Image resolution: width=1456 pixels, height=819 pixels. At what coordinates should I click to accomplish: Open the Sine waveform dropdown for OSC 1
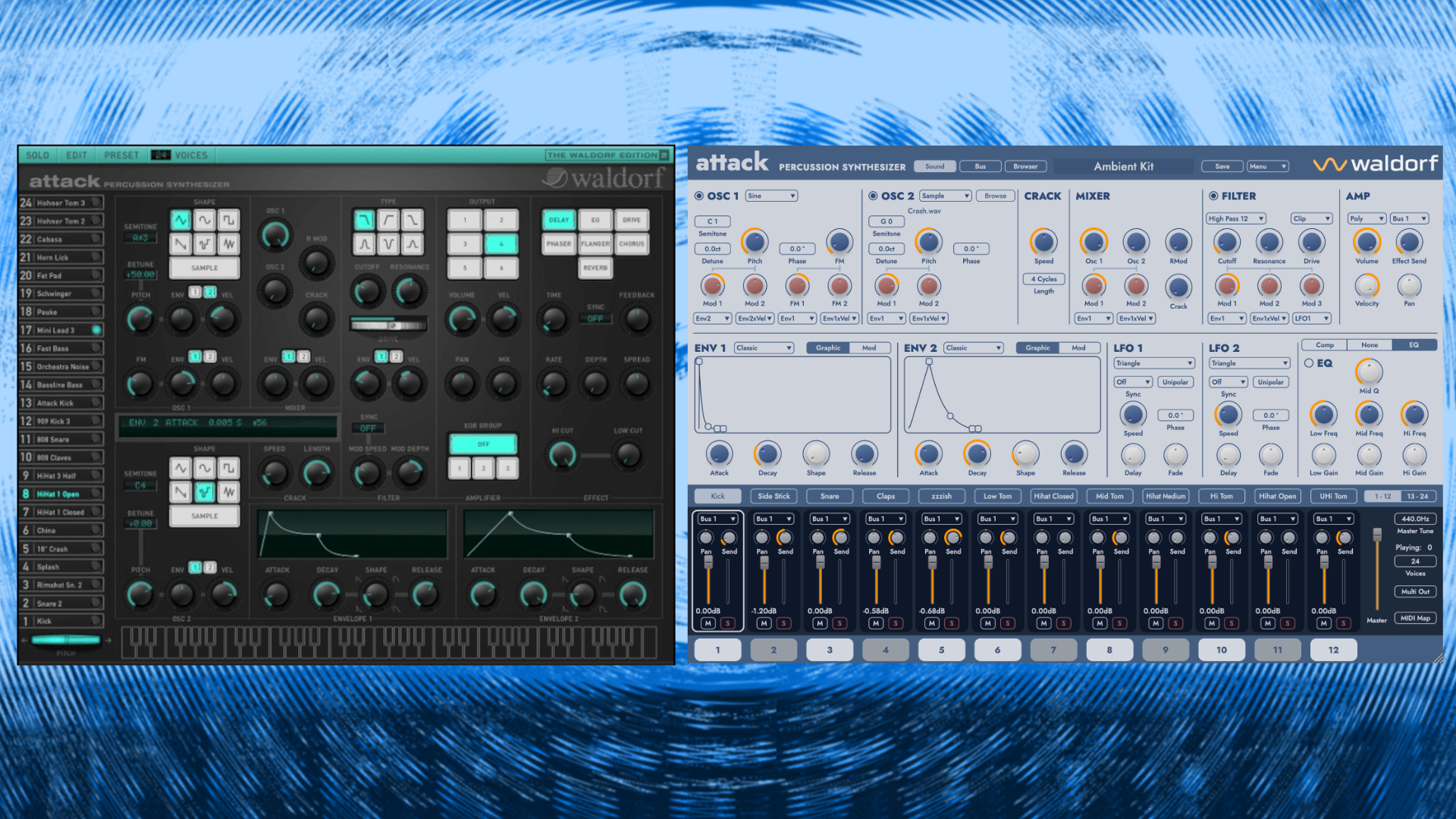click(771, 196)
